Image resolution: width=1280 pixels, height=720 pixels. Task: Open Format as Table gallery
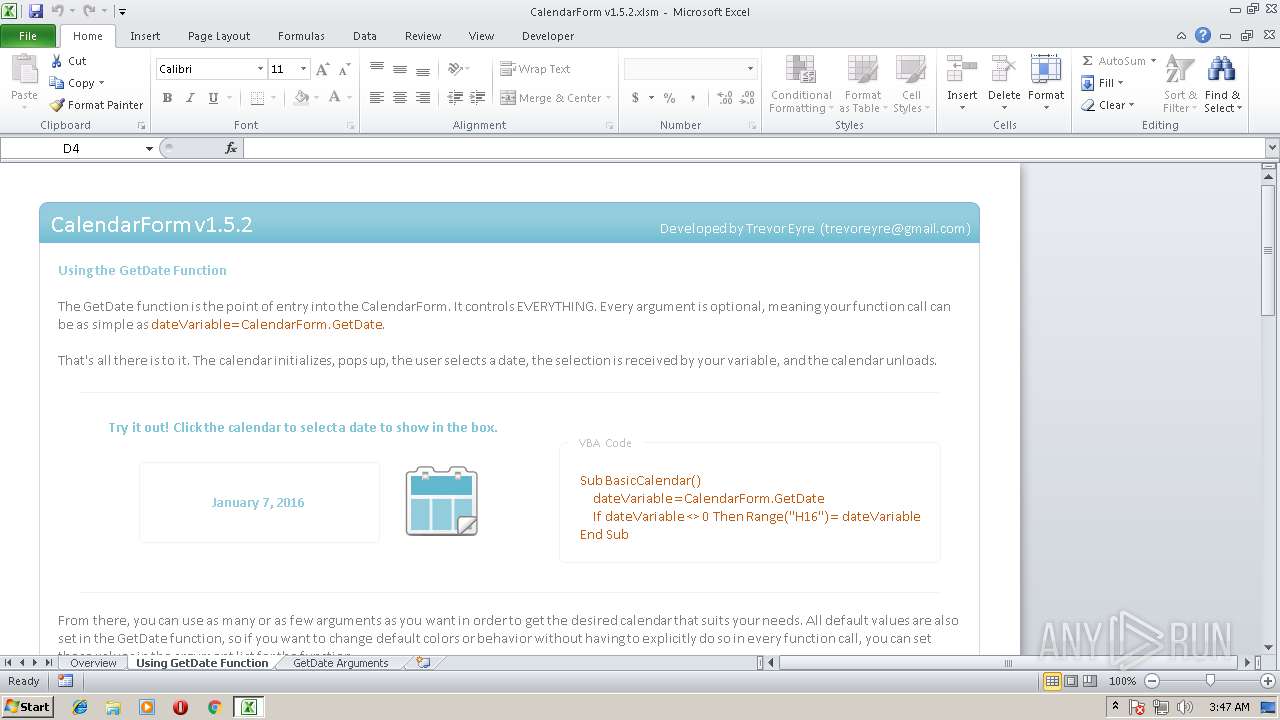pyautogui.click(x=862, y=85)
